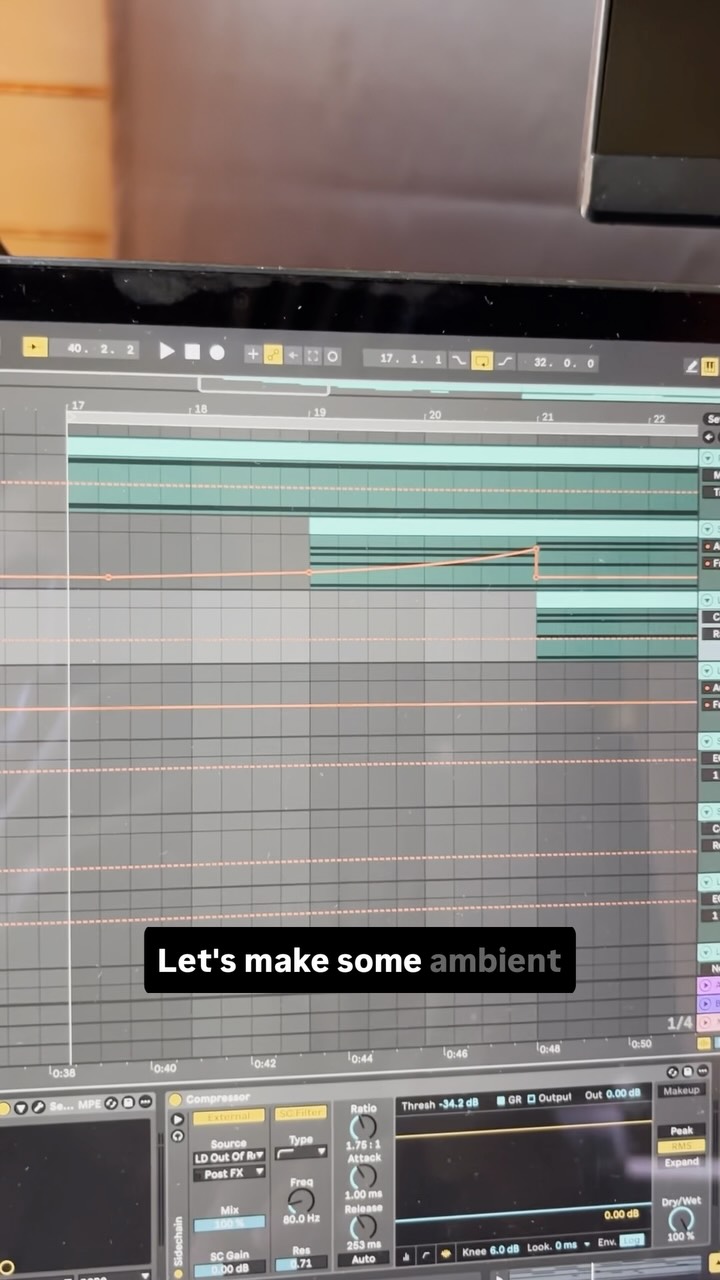Toggle the SC Filter button
This screenshot has height=1280, width=720.
(x=300, y=1112)
